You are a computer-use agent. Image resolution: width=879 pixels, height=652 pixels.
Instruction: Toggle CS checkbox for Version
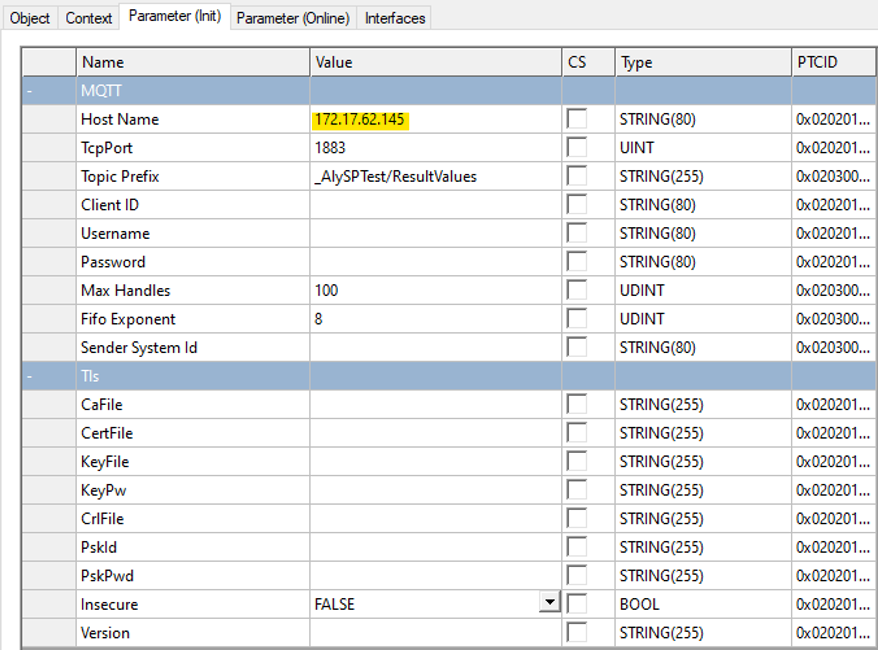pyautogui.click(x=577, y=633)
